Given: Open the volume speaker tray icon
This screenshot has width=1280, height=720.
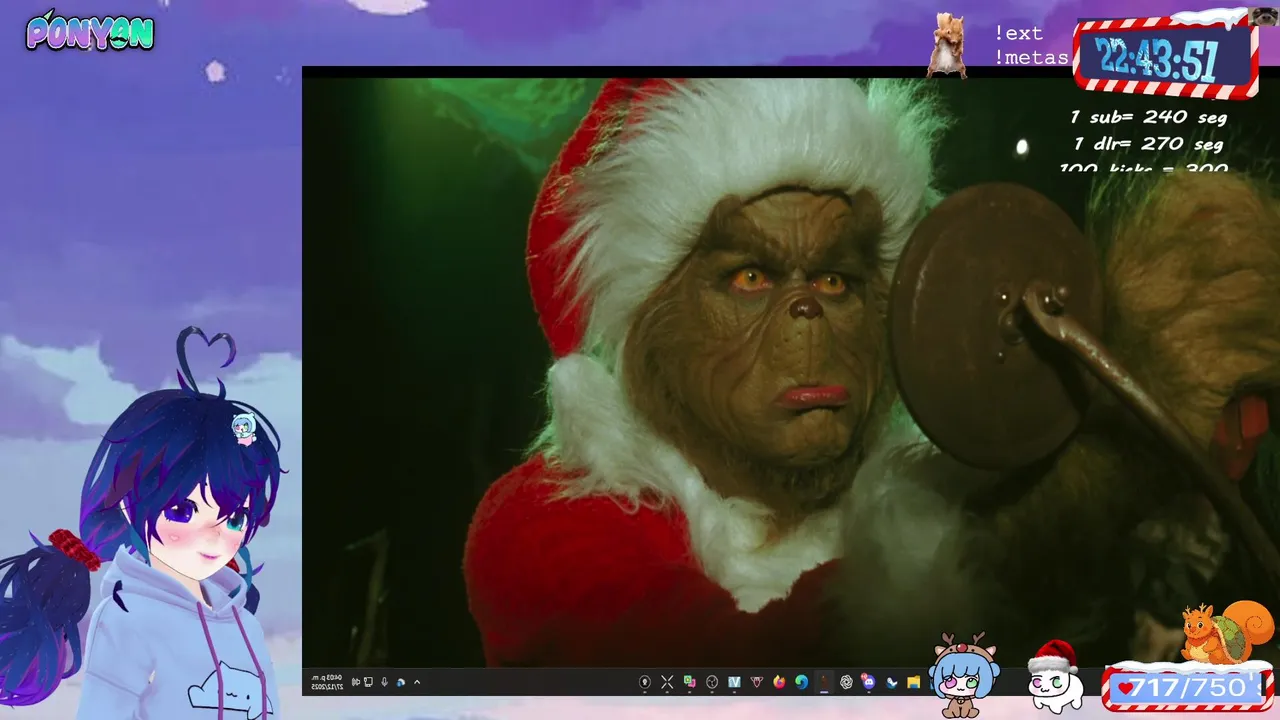Looking at the screenshot, I should click(x=356, y=682).
